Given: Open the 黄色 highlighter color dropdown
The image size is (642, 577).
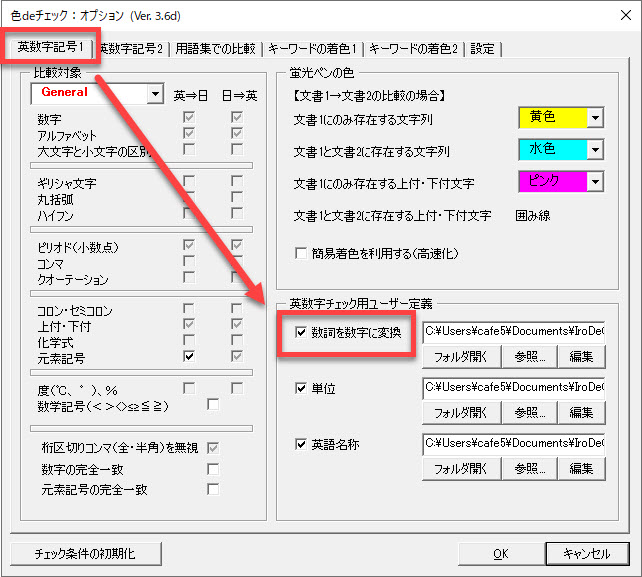Looking at the screenshot, I should pos(595,118).
